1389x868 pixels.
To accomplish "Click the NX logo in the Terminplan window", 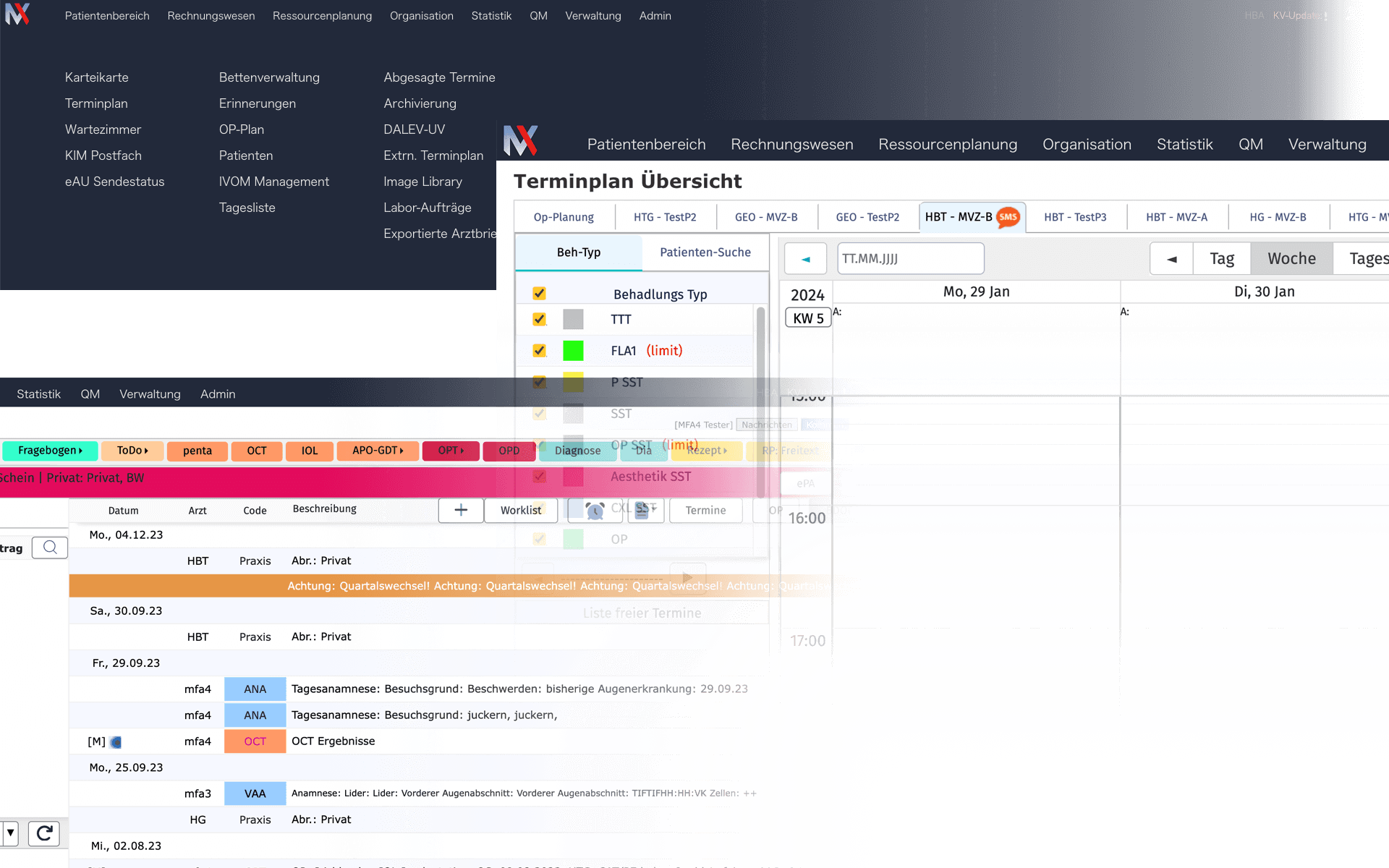I will [521, 140].
